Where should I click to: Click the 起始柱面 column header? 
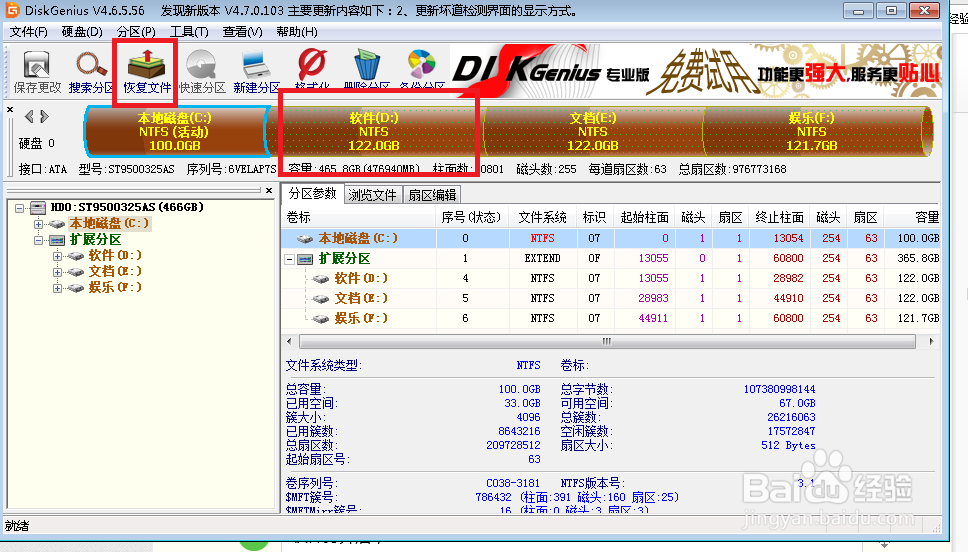(x=645, y=217)
